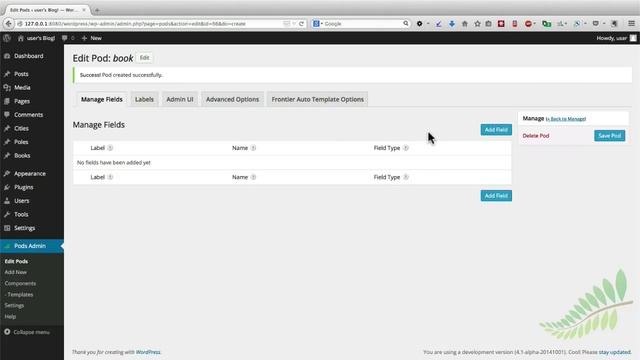Screen dimensions: 640x360
Task: Click the WordPress footer link
Action: point(148,352)
